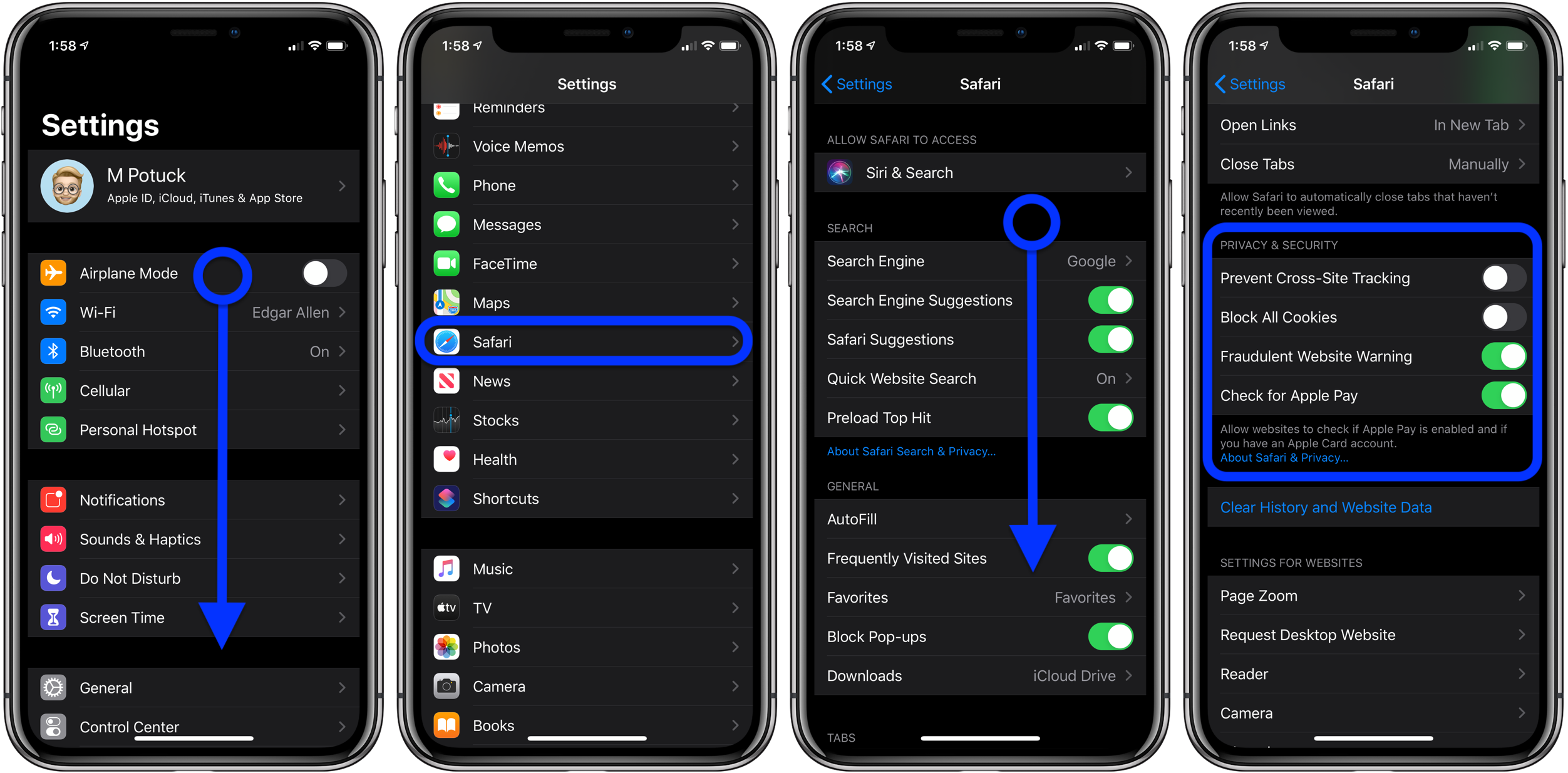Image resolution: width=1568 pixels, height=773 pixels.
Task: Expand the Open Links setting
Action: point(1371,126)
